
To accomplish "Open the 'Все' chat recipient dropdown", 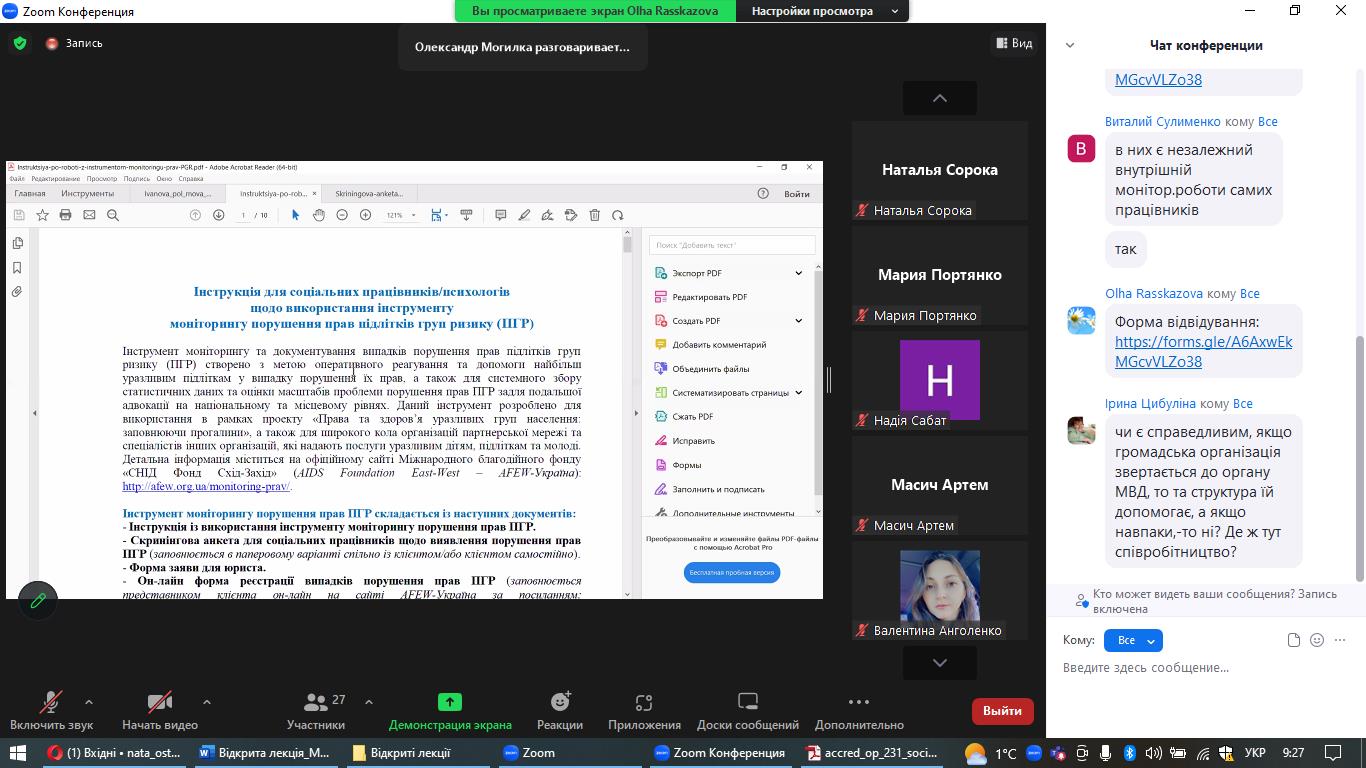I will 1133,640.
